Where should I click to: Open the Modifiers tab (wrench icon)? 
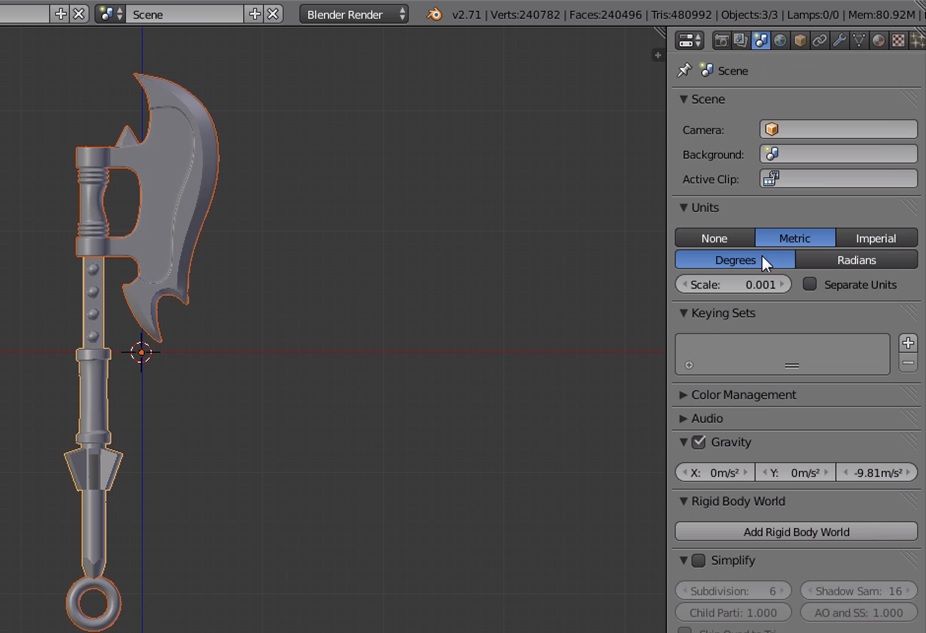click(x=839, y=40)
